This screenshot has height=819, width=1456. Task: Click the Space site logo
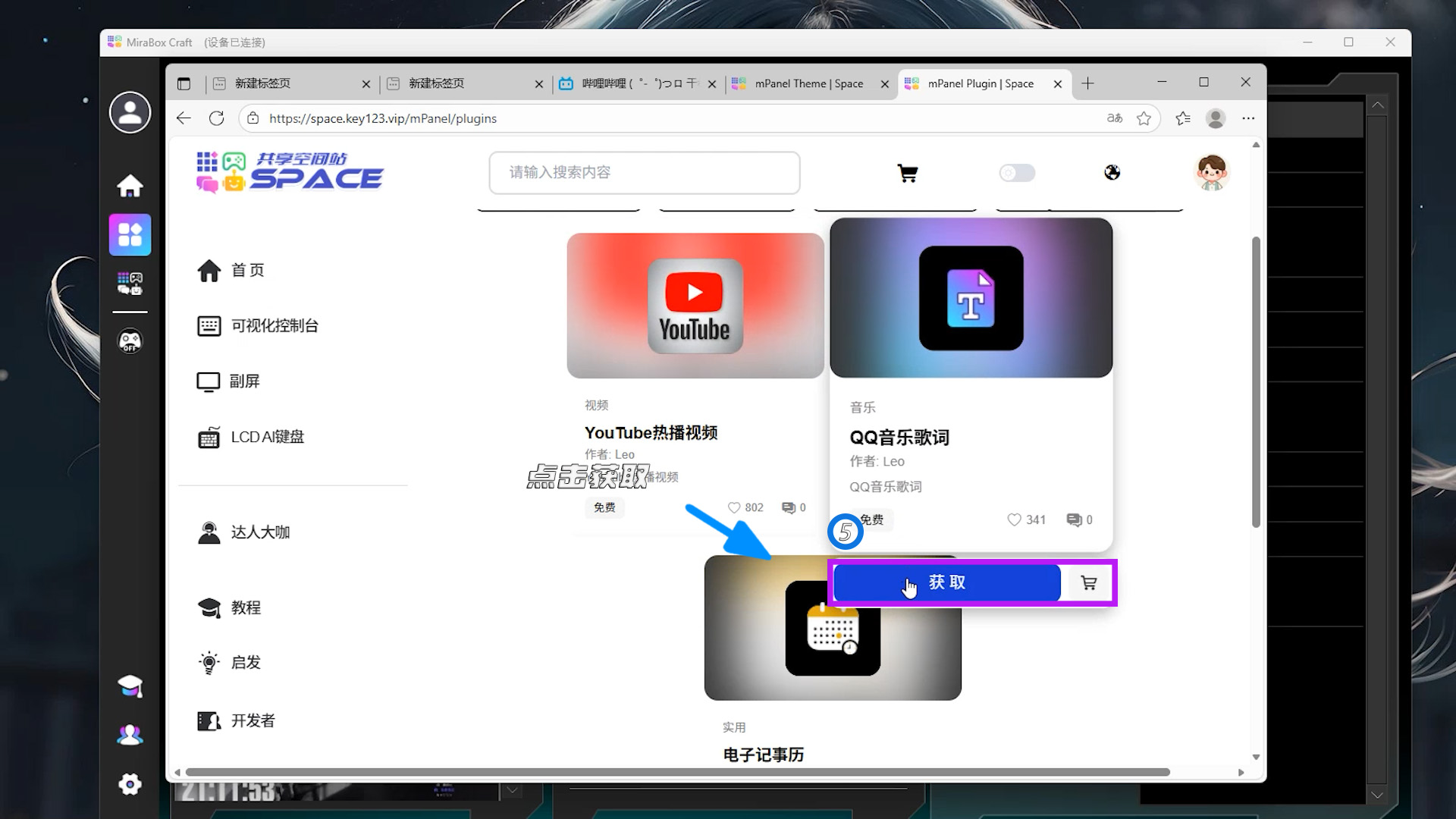pyautogui.click(x=290, y=172)
